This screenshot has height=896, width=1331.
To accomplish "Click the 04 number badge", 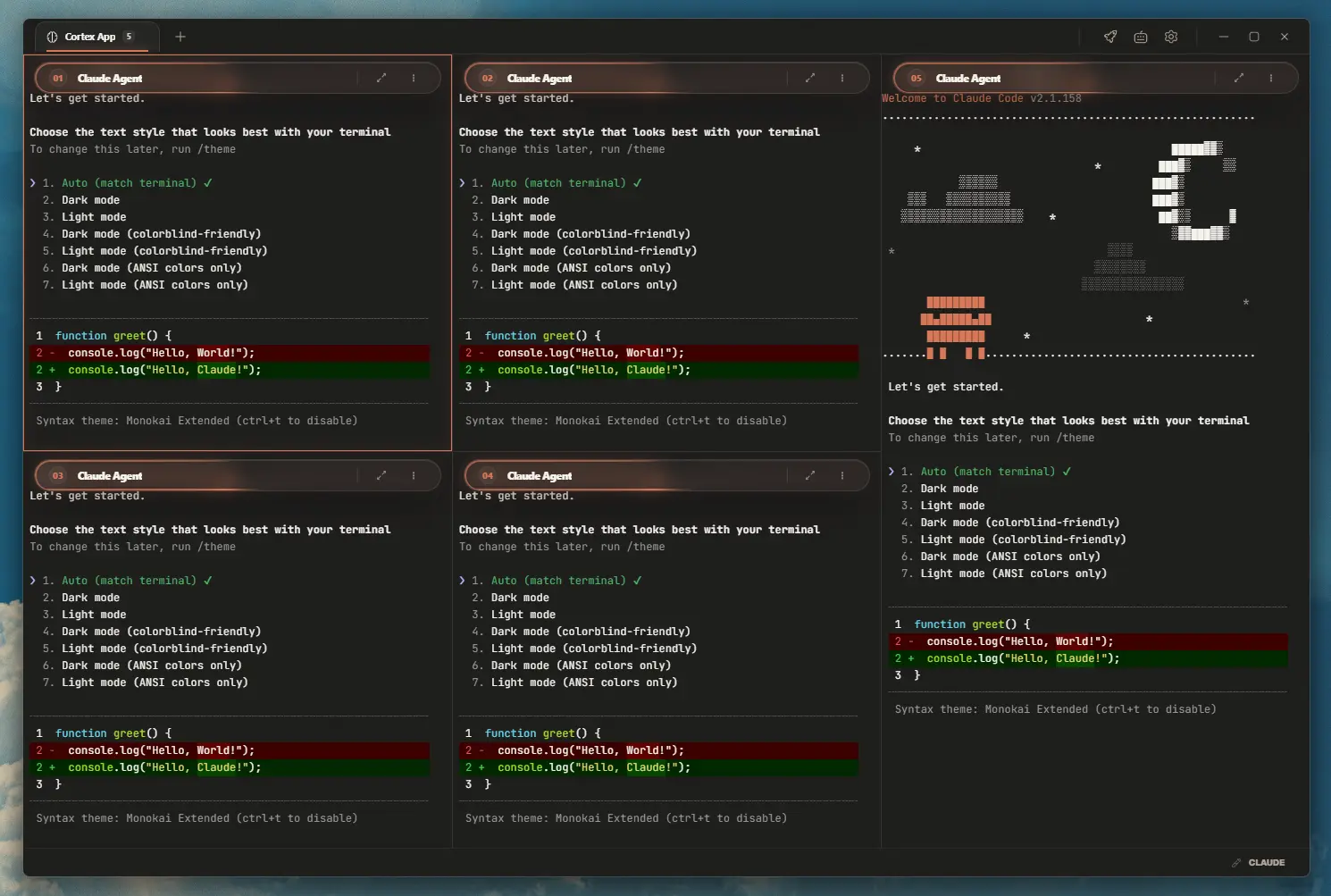I will pyautogui.click(x=488, y=476).
